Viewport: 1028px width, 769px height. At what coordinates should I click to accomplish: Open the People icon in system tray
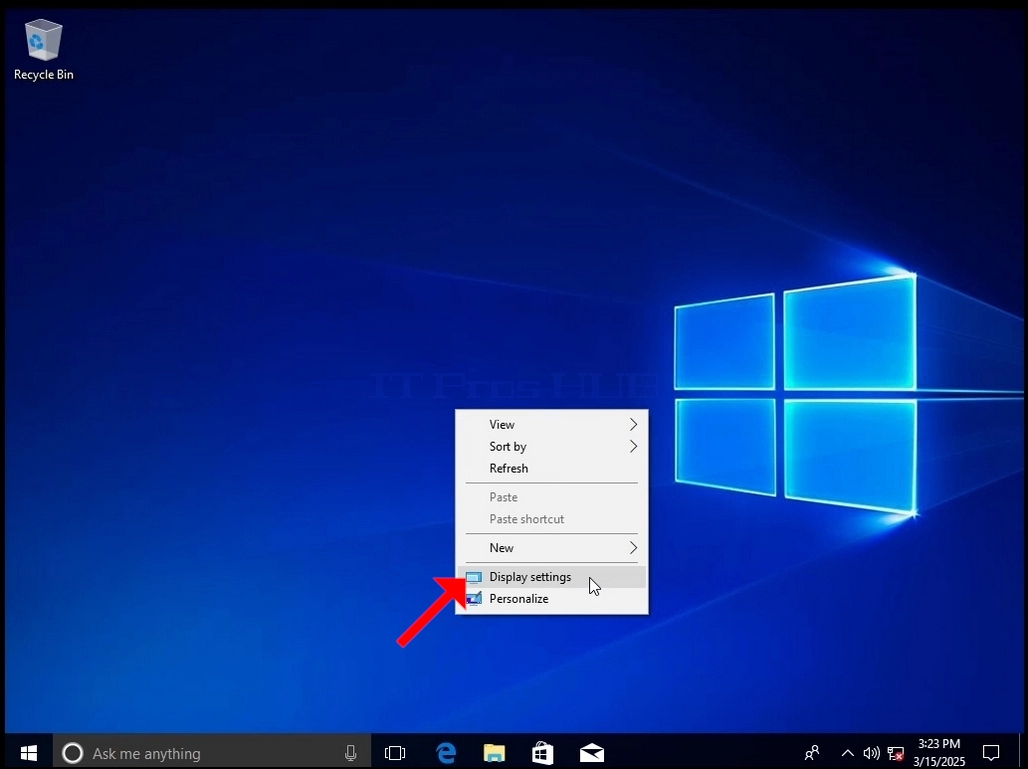click(x=812, y=753)
